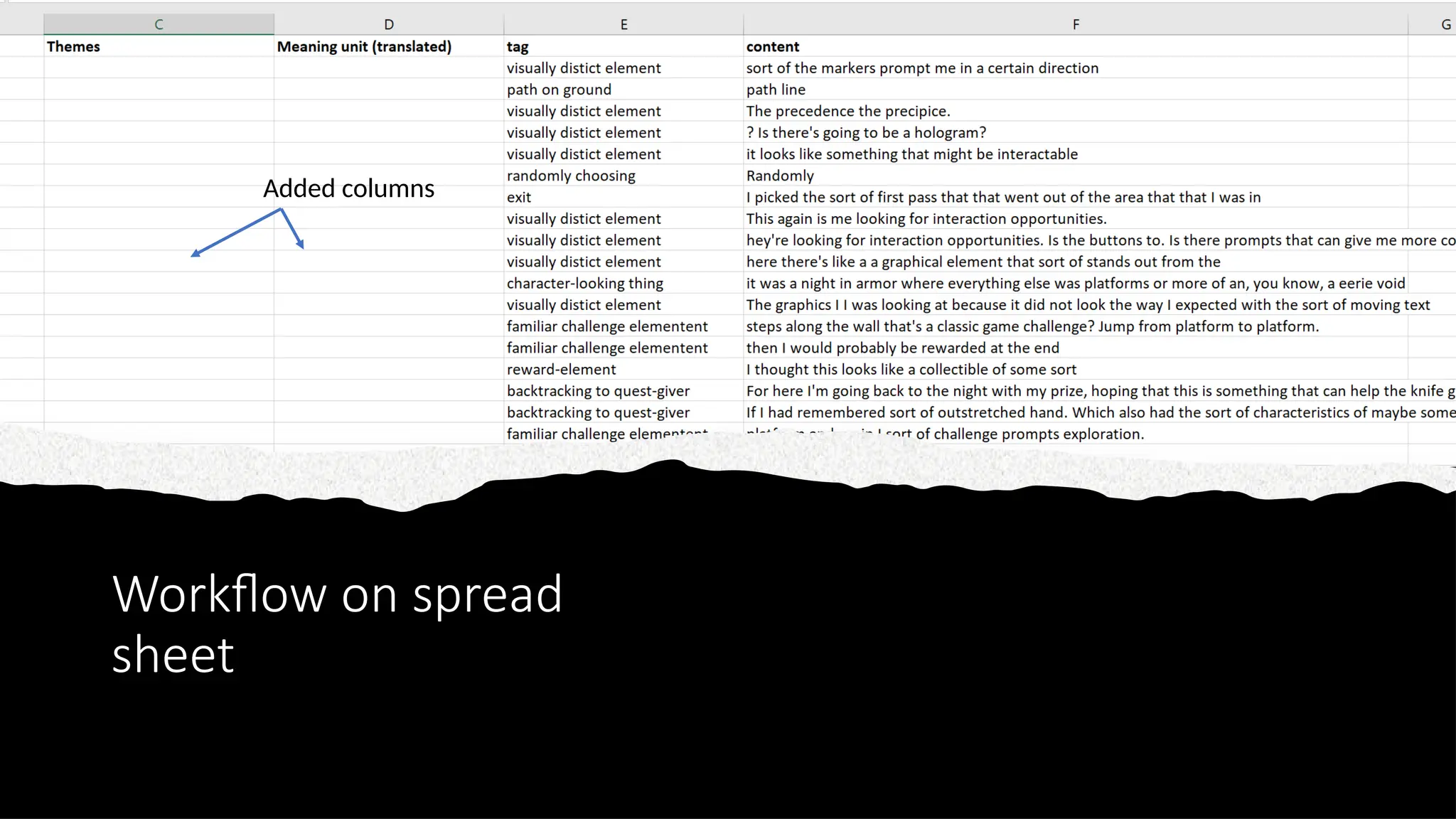Select 'familiar challenge elementent' beside 'steps along the wall'

(623, 326)
